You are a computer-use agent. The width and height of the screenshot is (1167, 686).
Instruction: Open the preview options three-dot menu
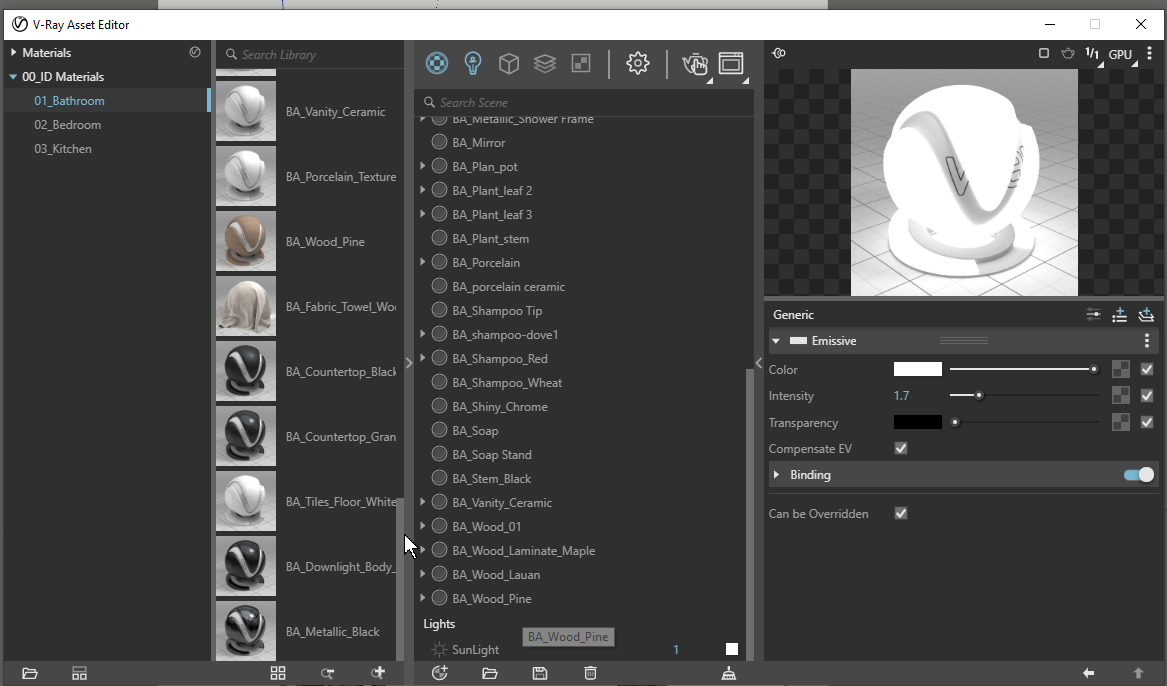click(x=1150, y=53)
